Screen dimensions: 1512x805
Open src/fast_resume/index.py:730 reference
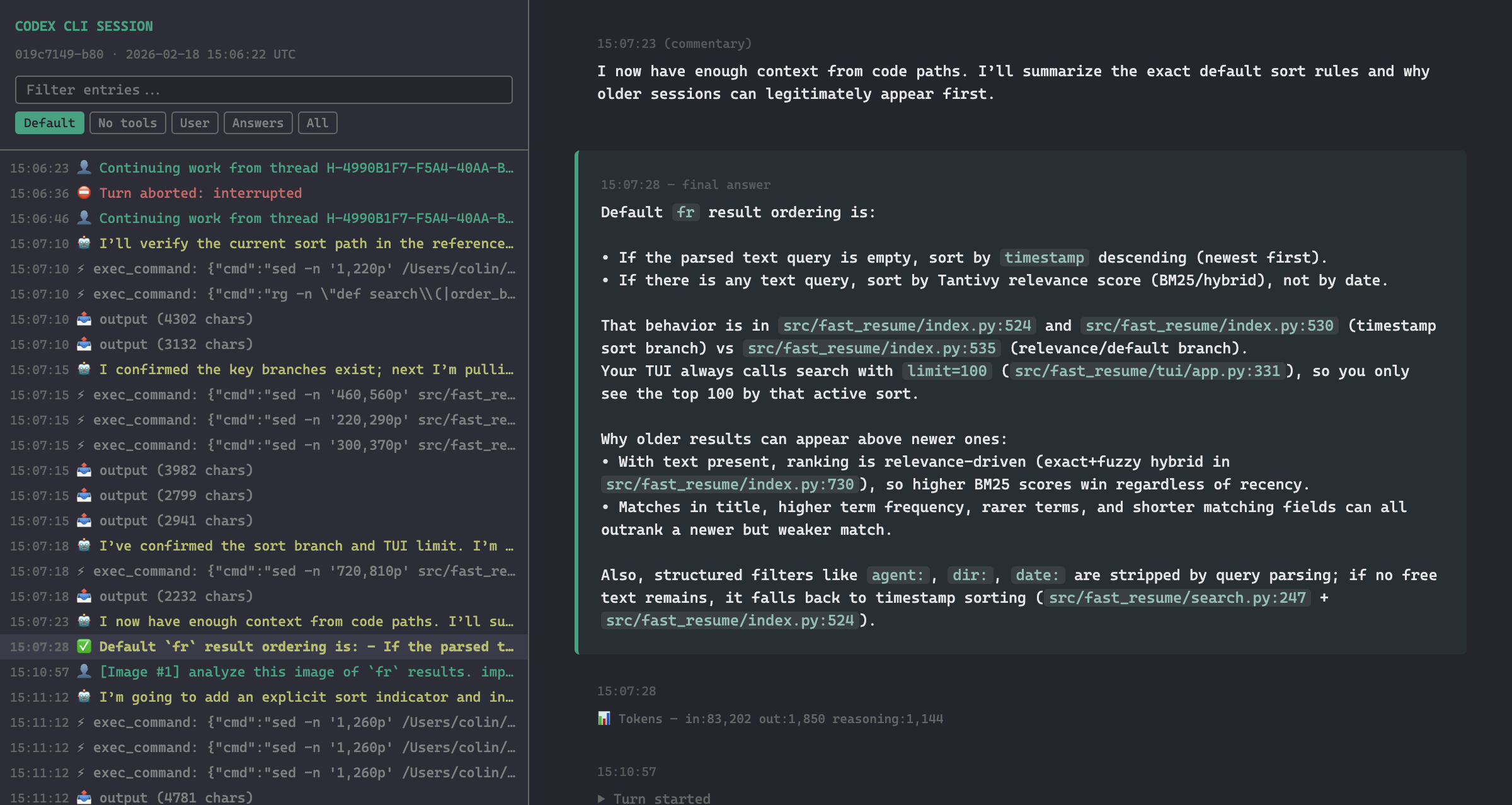[730, 484]
